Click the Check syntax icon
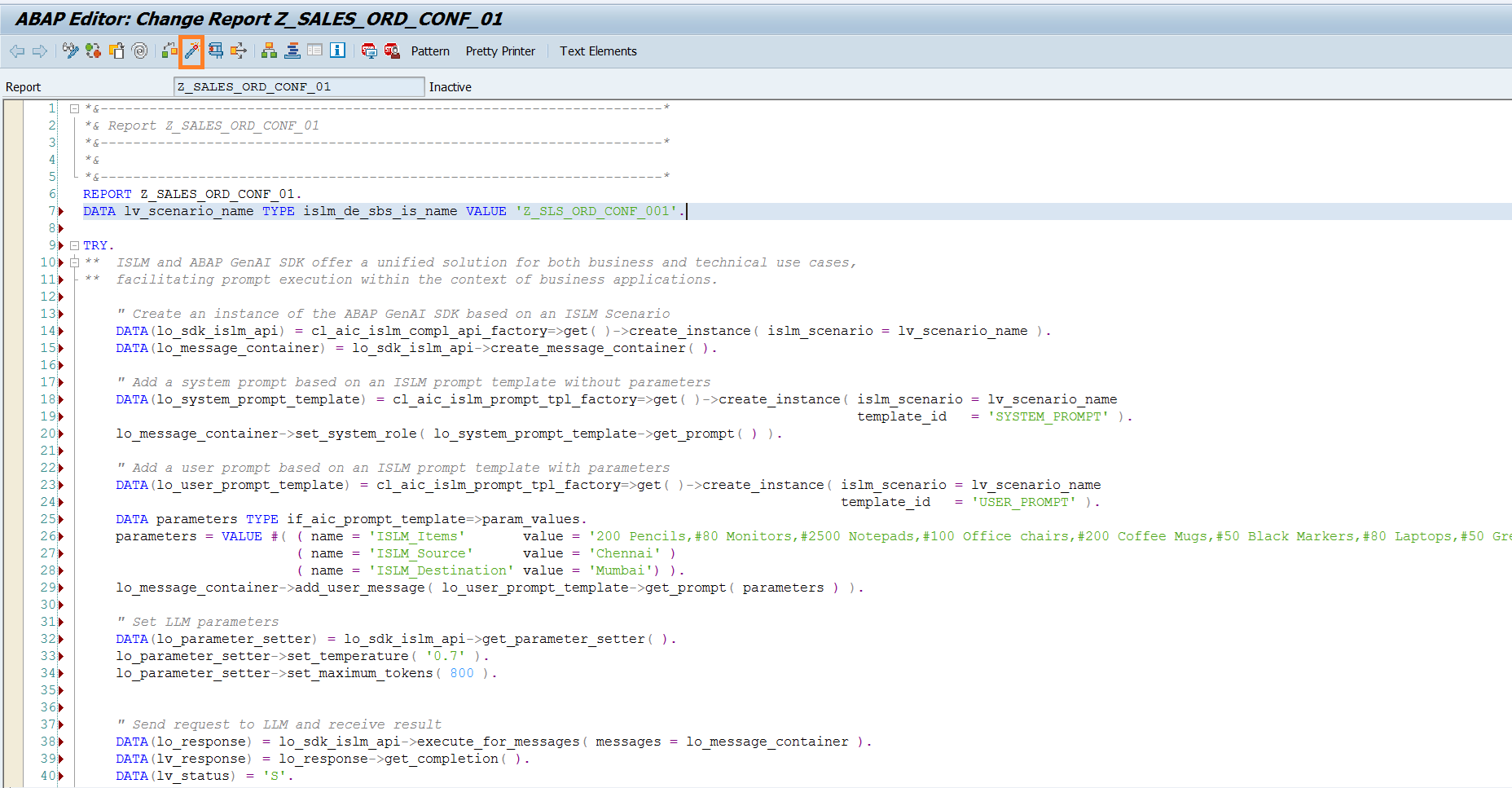The width and height of the screenshot is (1512, 788). click(x=169, y=51)
